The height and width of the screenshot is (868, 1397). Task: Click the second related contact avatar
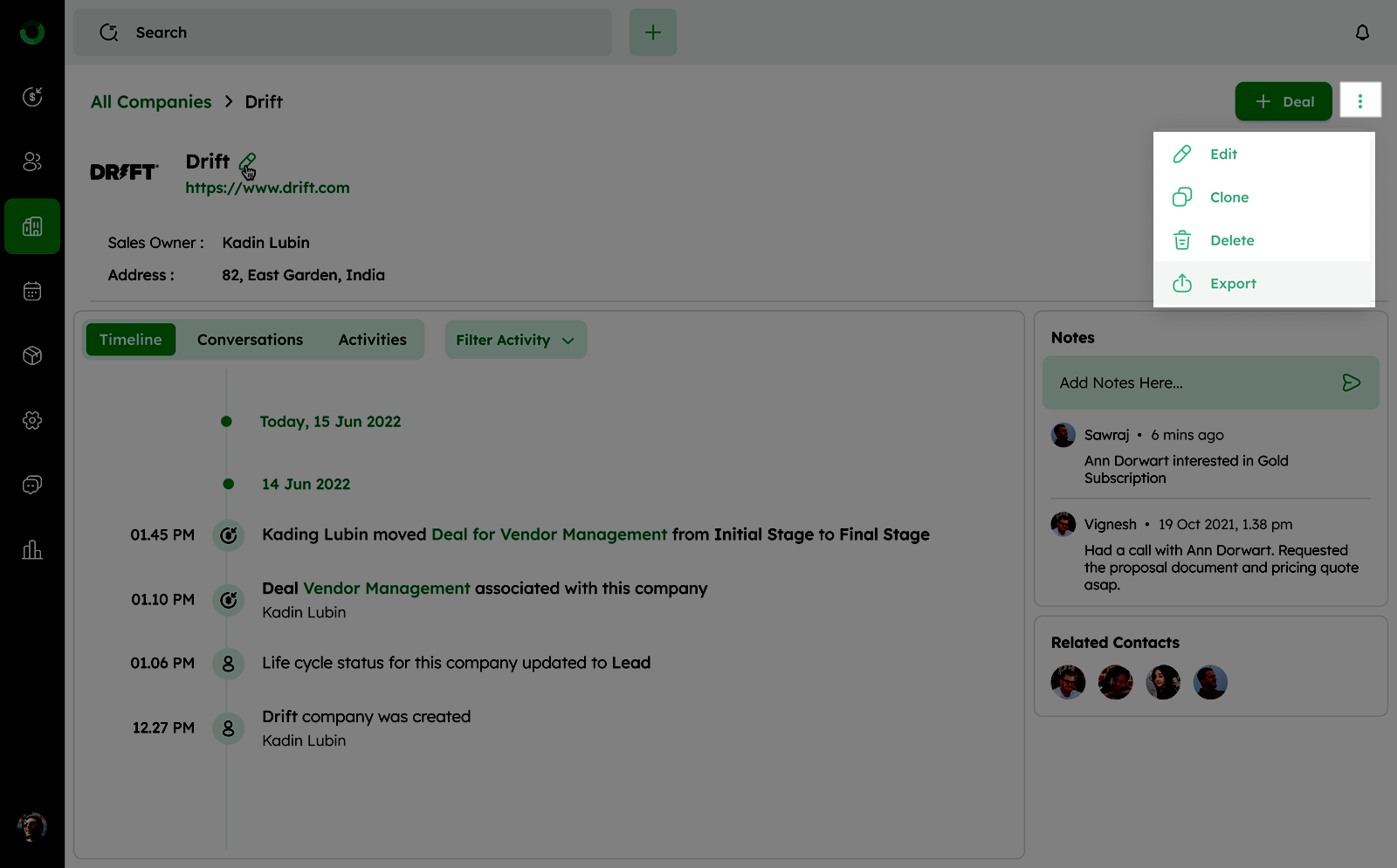click(x=1116, y=682)
